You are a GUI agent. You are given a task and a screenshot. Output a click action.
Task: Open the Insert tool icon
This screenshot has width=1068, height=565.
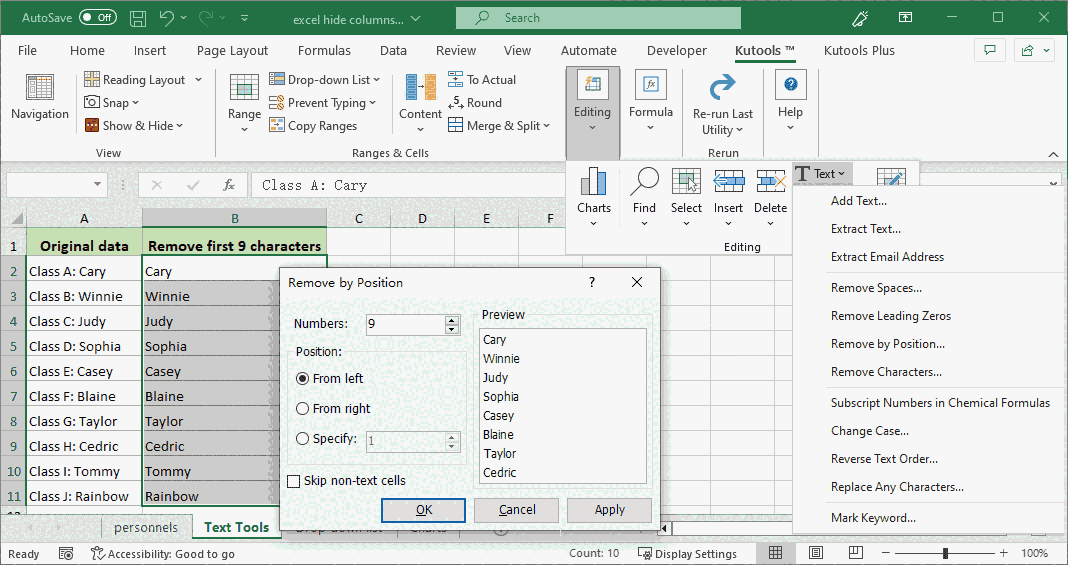click(728, 182)
